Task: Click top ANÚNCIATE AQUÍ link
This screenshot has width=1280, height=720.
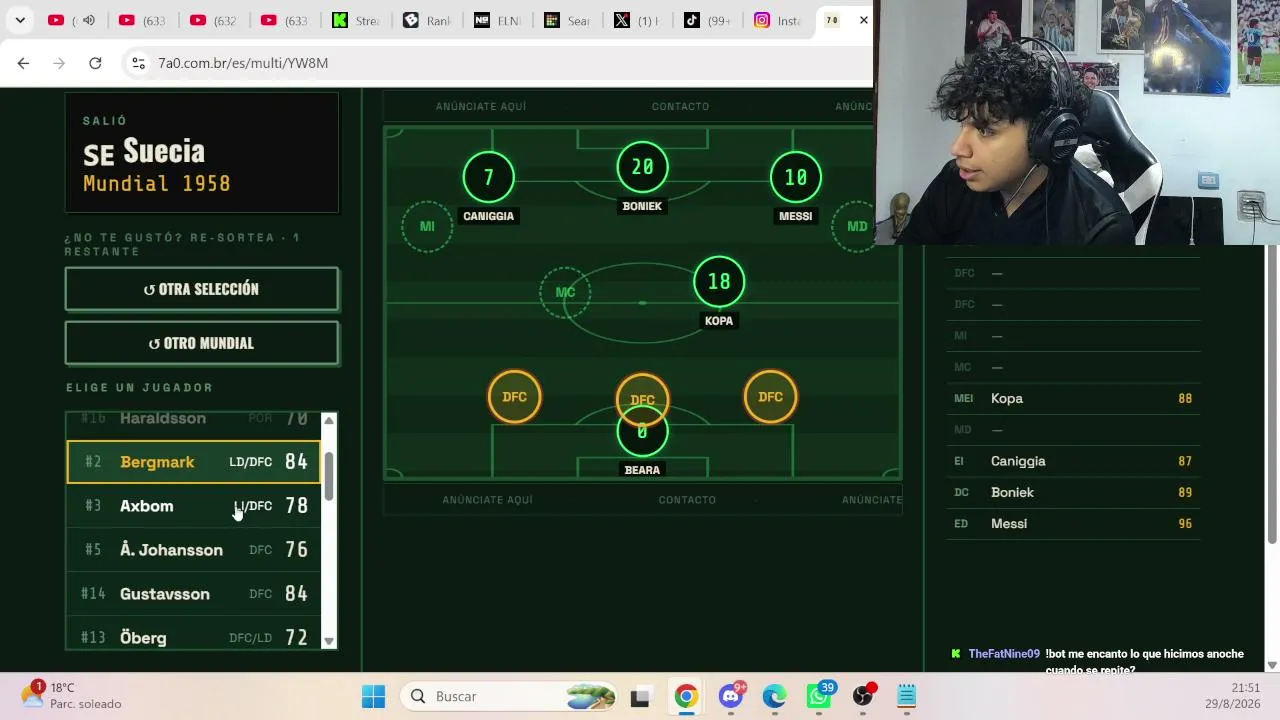Action: 481,106
